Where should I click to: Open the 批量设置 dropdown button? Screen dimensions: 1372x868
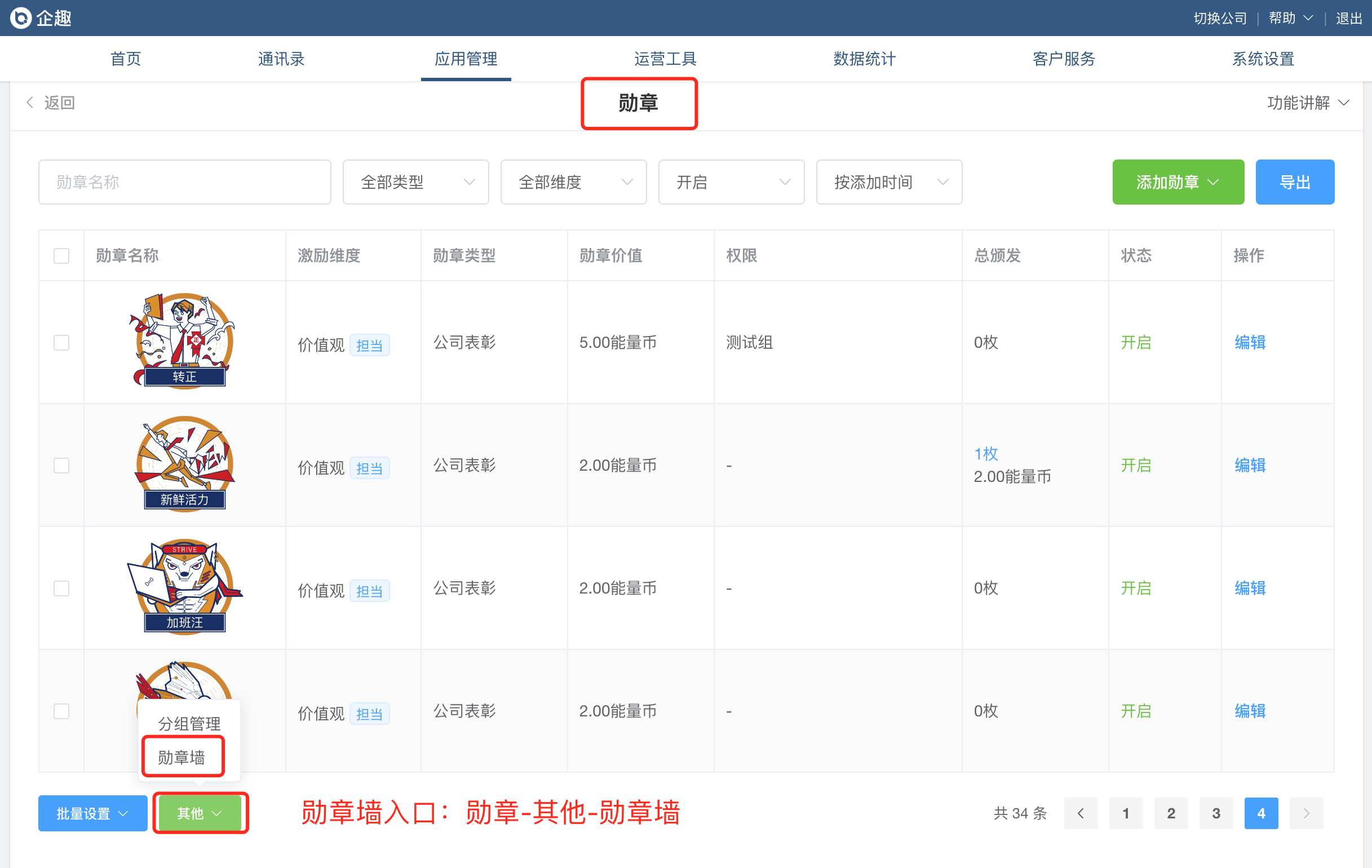(92, 813)
